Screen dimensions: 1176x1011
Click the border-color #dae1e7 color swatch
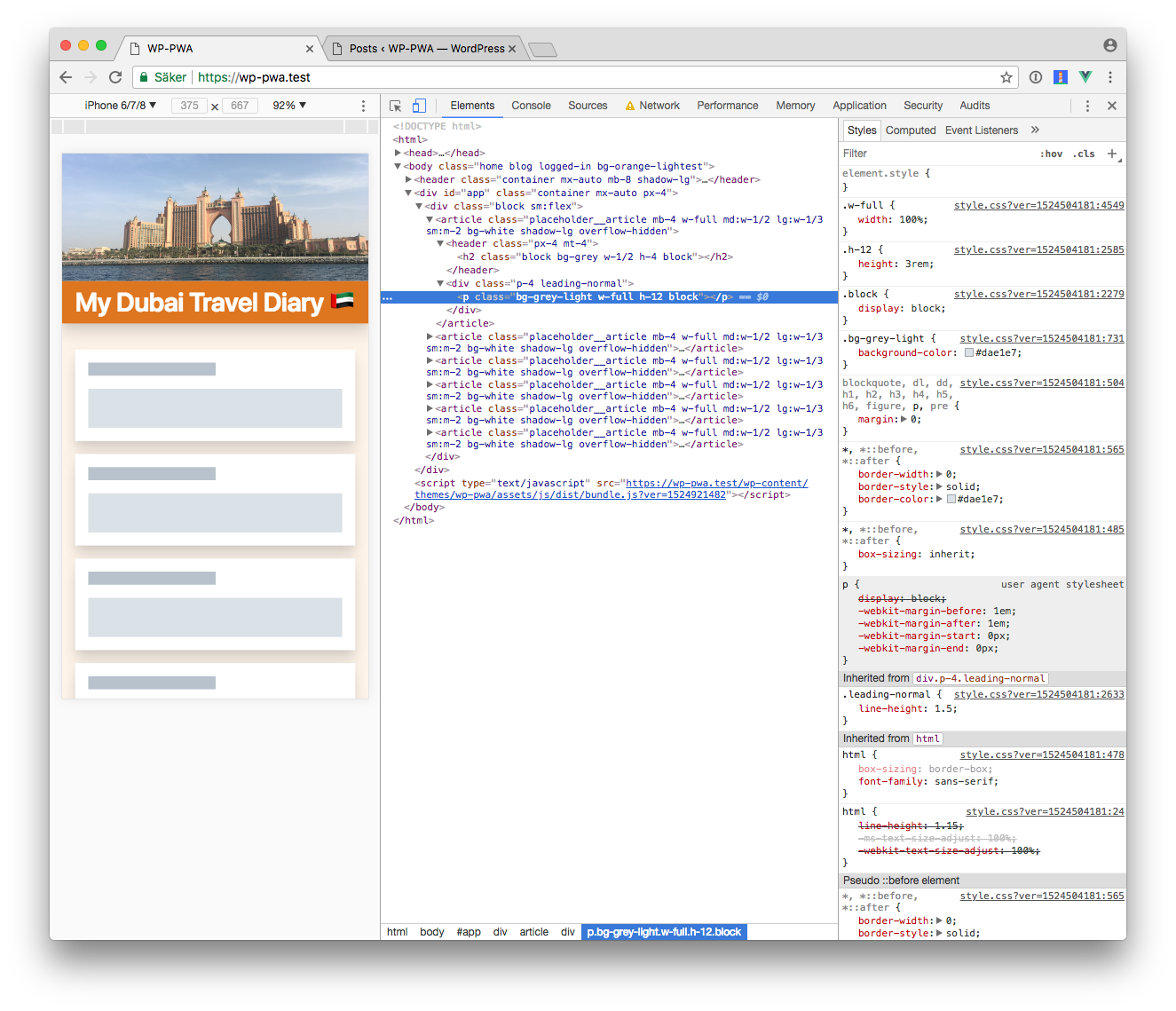coord(951,499)
